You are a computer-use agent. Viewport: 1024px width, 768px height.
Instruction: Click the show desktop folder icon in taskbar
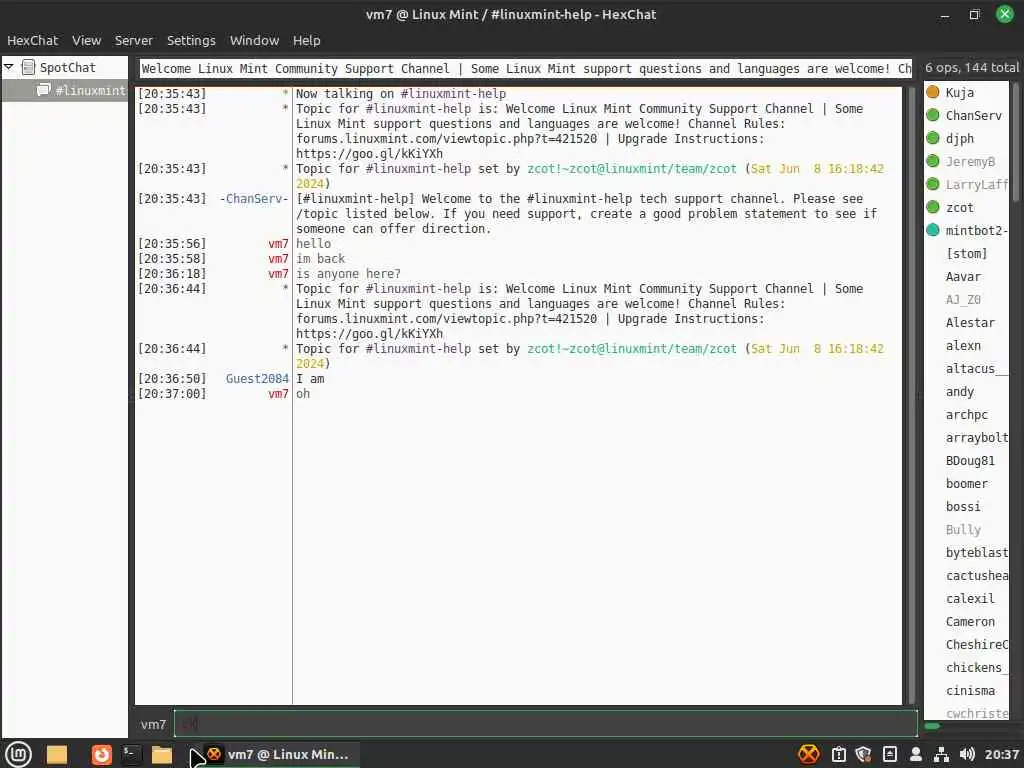point(57,754)
